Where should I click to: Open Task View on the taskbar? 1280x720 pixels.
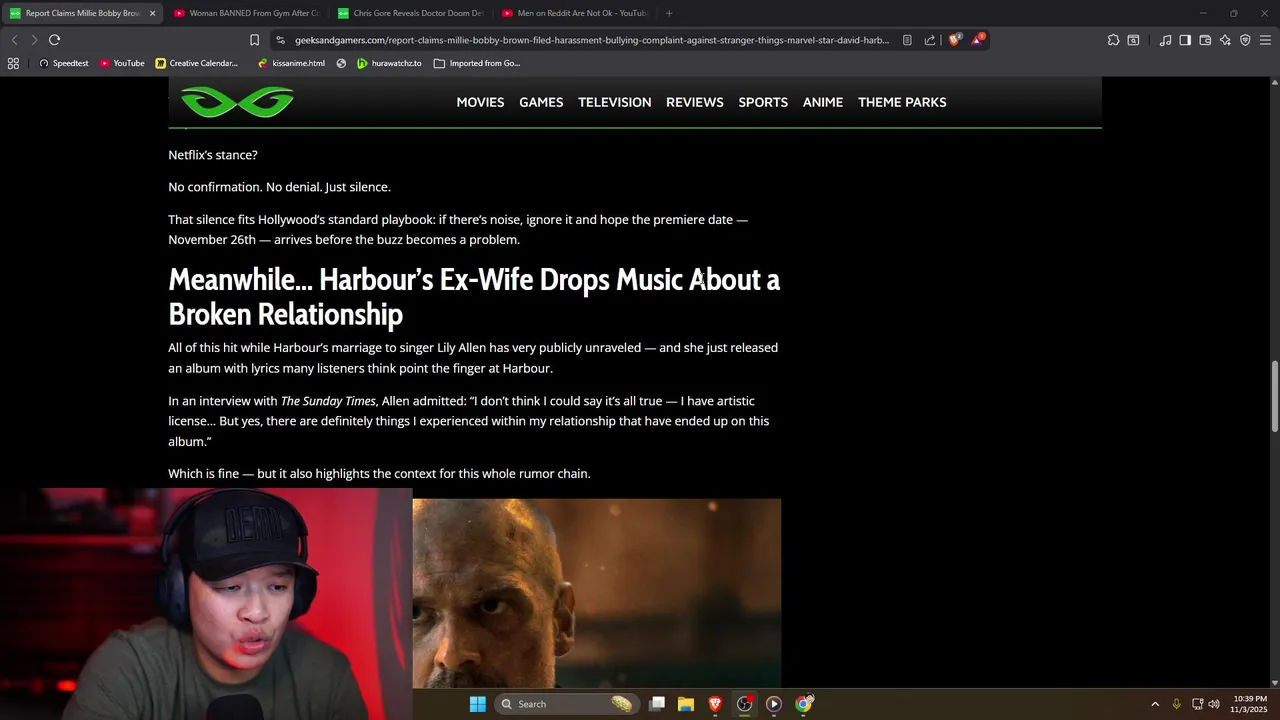(657, 704)
